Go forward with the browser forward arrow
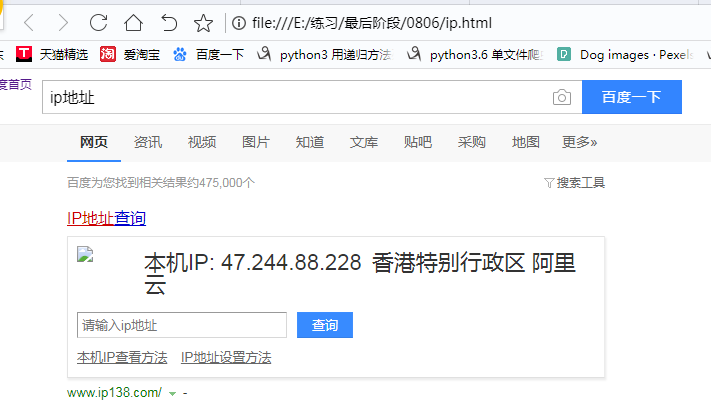The image size is (711, 415). tap(63, 22)
